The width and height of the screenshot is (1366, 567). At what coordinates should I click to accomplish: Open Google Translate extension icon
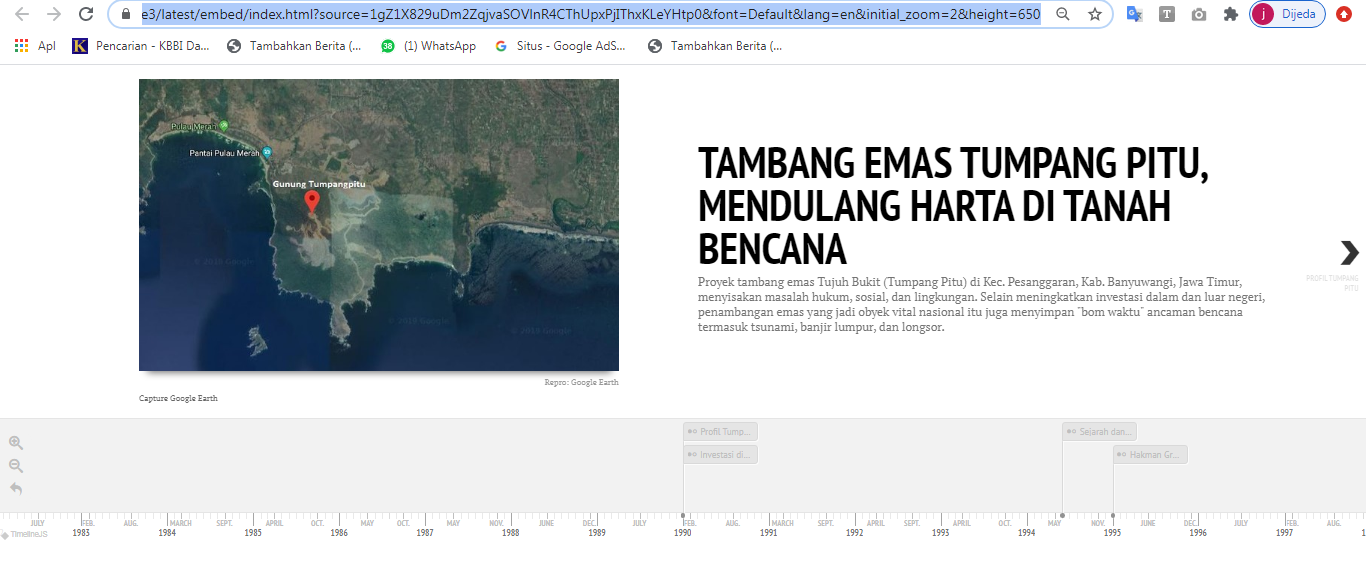(x=1134, y=14)
